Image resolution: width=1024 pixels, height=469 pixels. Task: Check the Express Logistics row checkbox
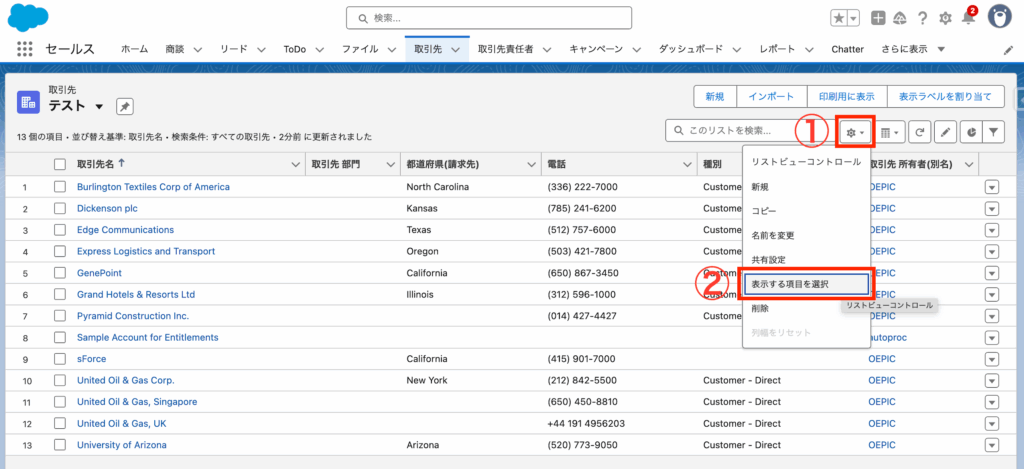(x=60, y=251)
